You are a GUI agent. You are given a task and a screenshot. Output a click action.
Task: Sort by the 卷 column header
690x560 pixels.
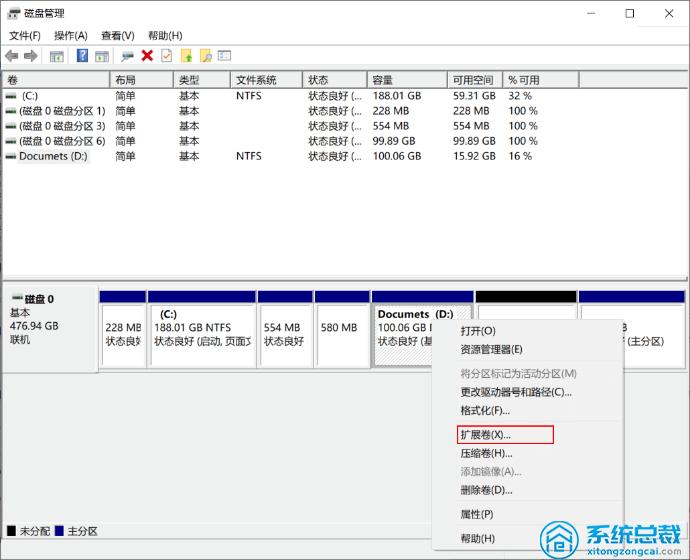[x=56, y=80]
